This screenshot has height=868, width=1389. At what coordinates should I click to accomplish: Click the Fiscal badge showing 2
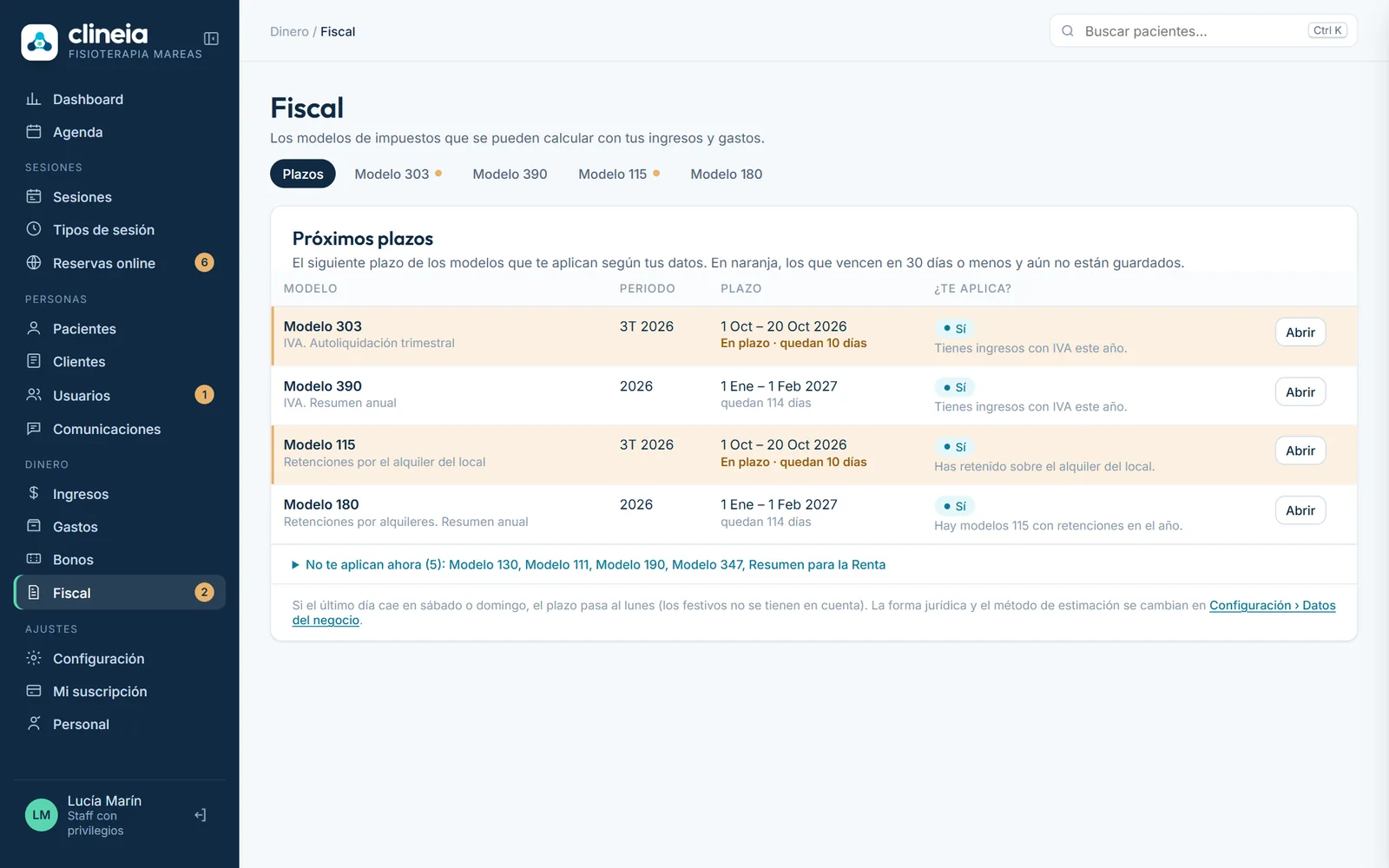click(205, 592)
